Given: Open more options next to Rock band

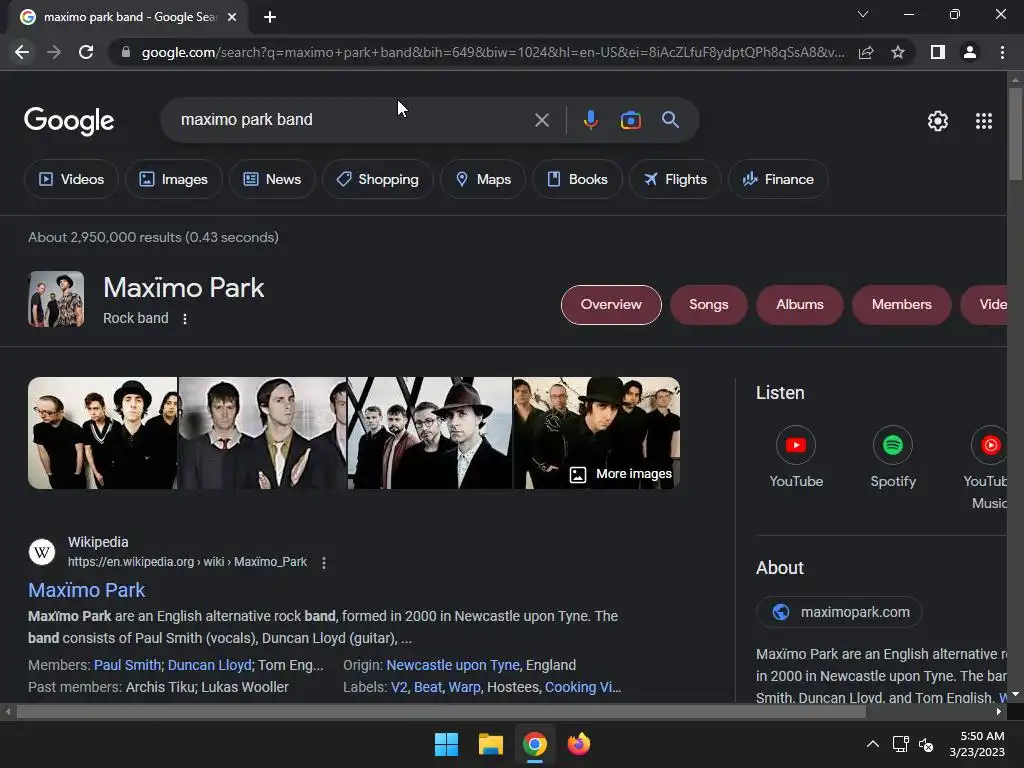Looking at the screenshot, I should 185,319.
